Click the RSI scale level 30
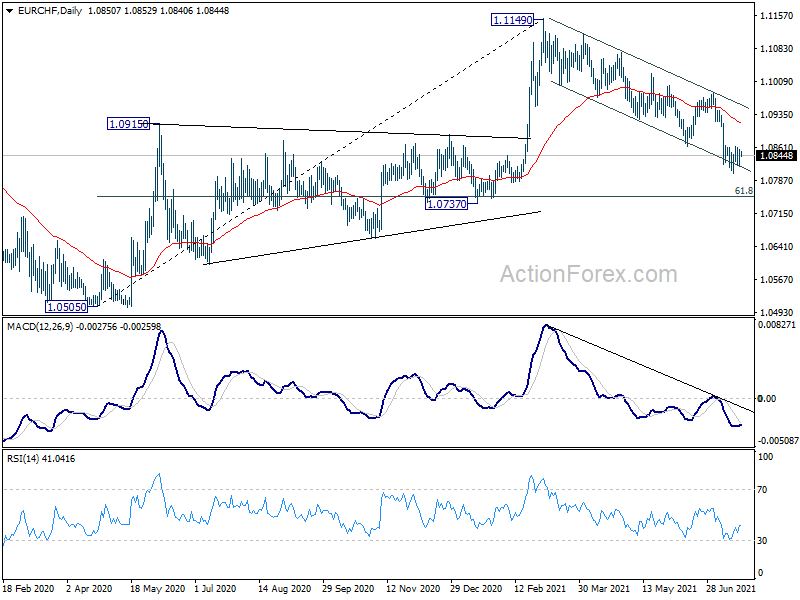Image resolution: width=800 pixels, height=600 pixels. 762,541
